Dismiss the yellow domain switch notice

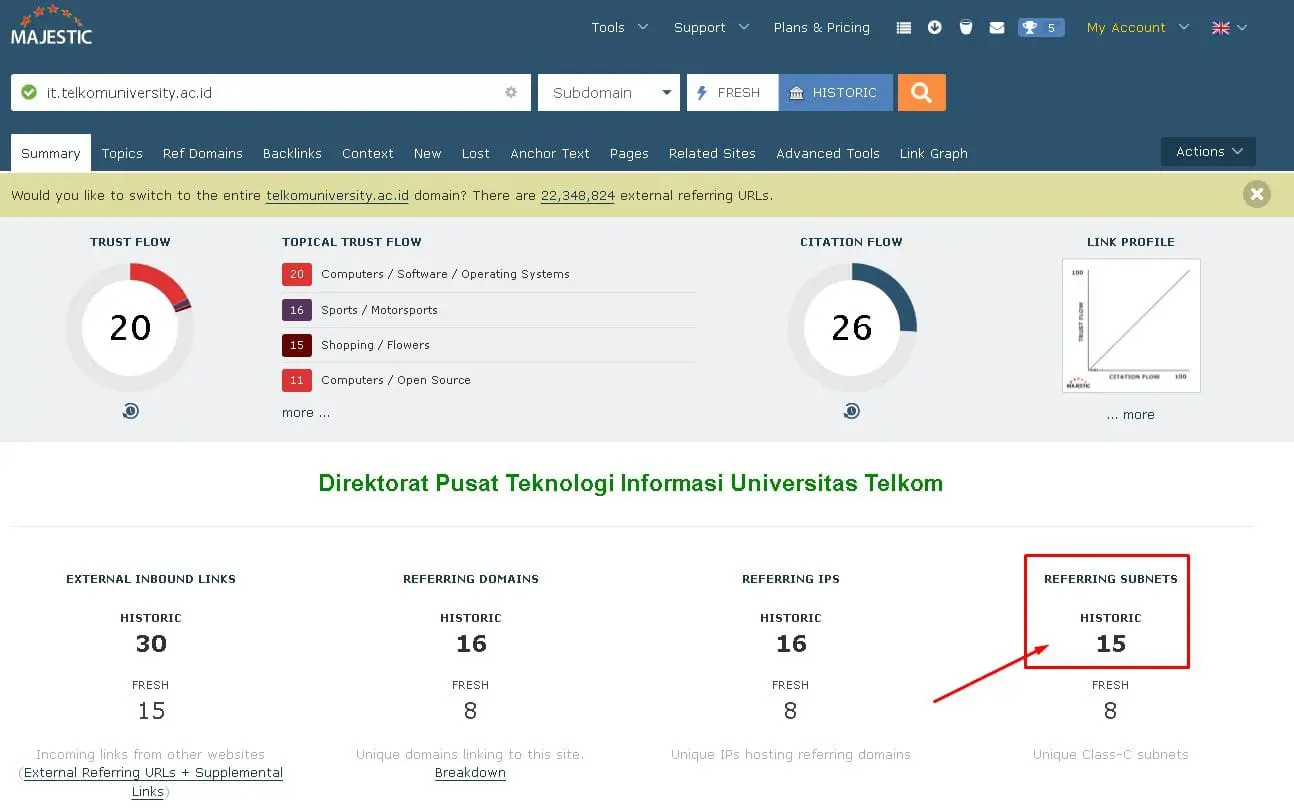tap(1257, 194)
